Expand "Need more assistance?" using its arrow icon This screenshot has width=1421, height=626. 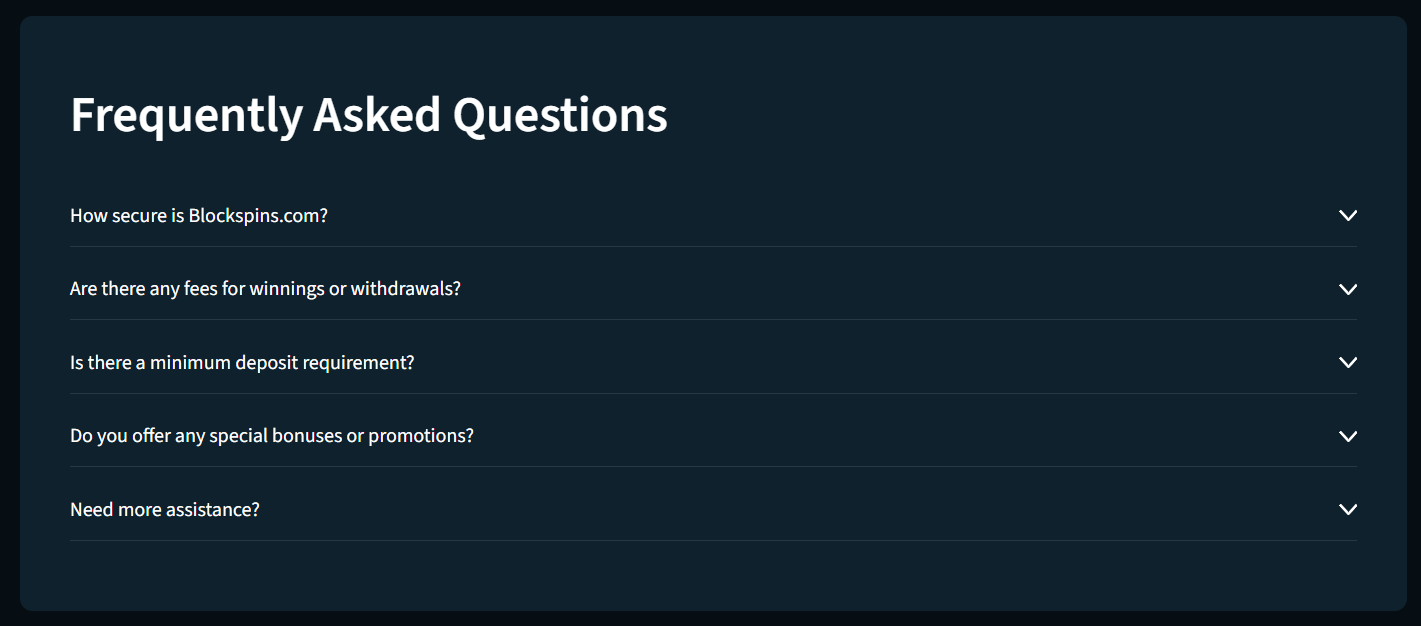1347,509
